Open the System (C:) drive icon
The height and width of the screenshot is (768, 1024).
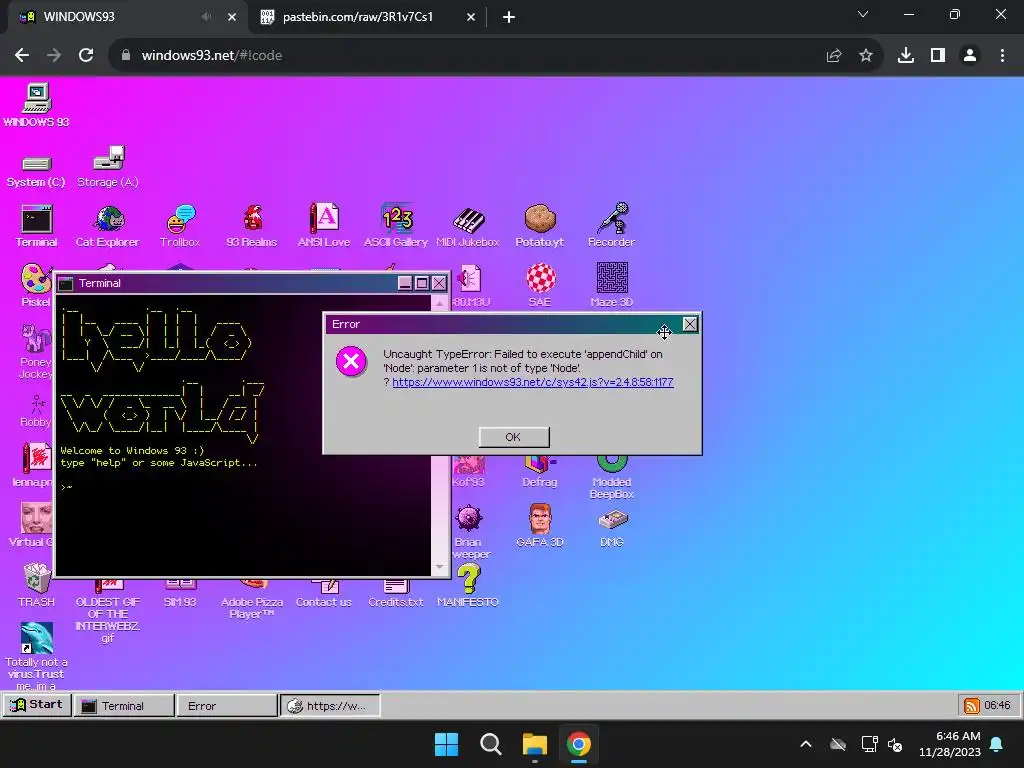(37, 170)
